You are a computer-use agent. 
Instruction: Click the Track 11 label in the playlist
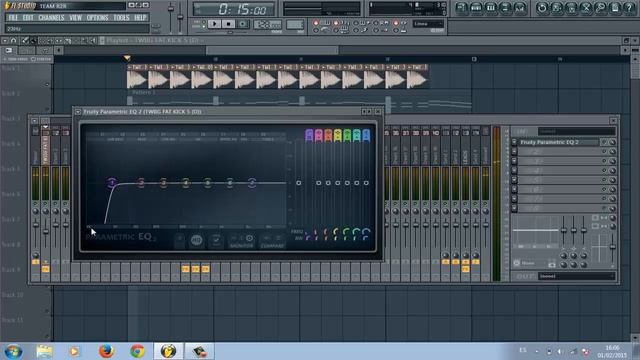point(13,320)
